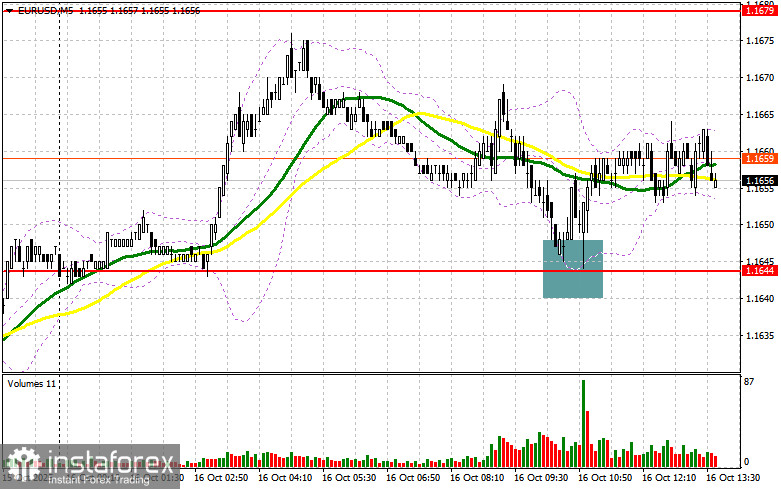
Task: Click the 1.1679 red price level label
Action: (761, 10)
